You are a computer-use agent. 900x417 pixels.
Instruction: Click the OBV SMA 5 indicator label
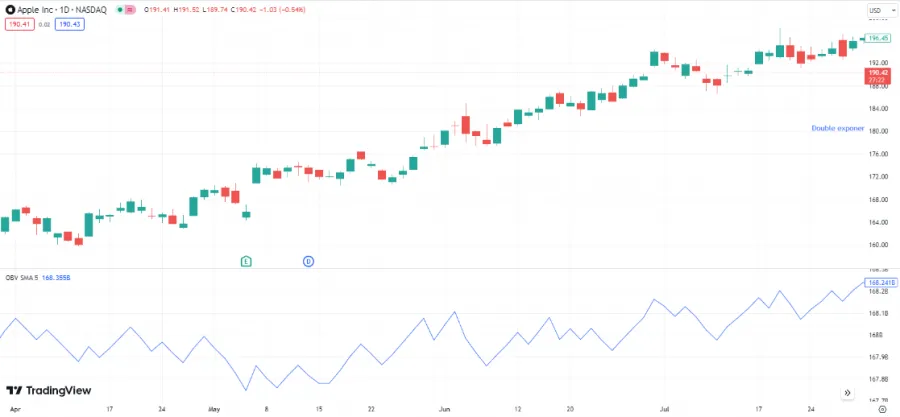(24, 276)
